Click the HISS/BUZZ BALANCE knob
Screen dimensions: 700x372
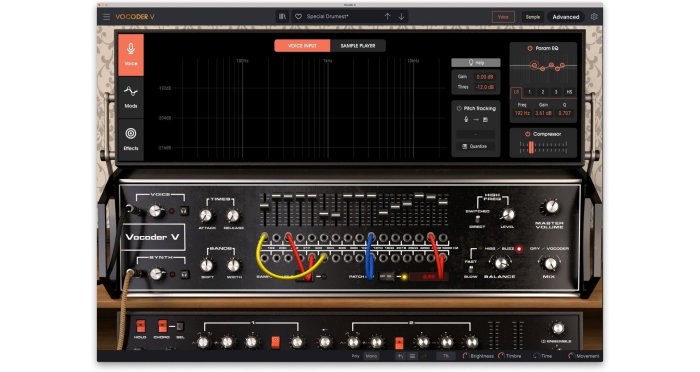pyautogui.click(x=501, y=263)
